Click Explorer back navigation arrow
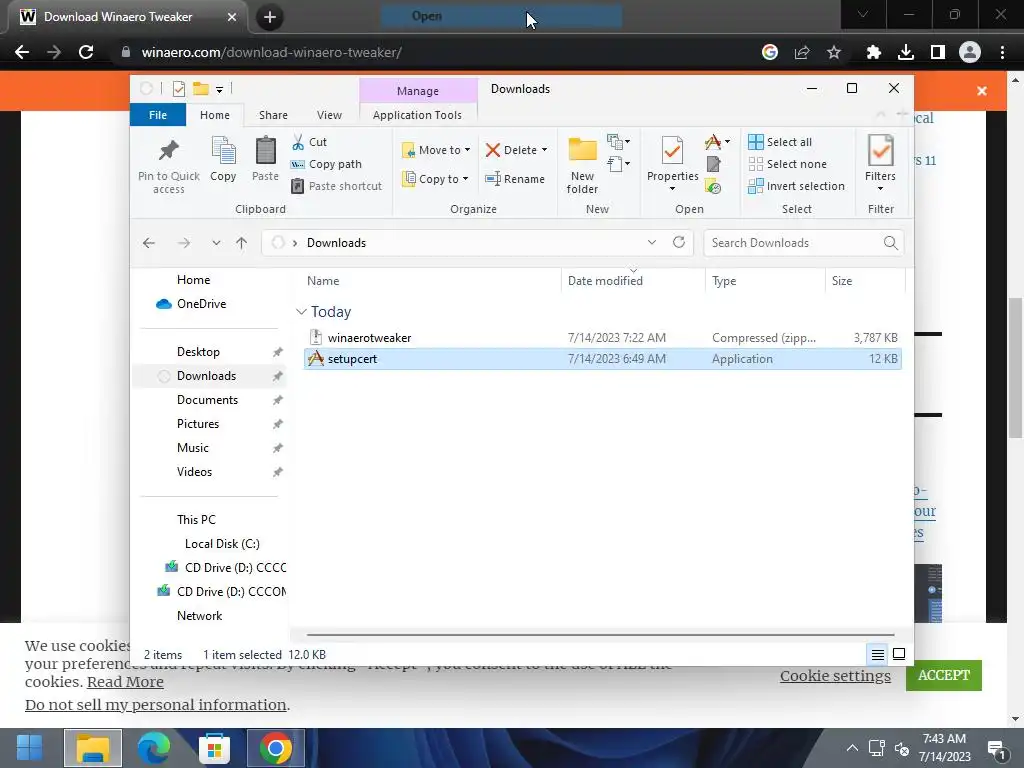 click(x=149, y=243)
